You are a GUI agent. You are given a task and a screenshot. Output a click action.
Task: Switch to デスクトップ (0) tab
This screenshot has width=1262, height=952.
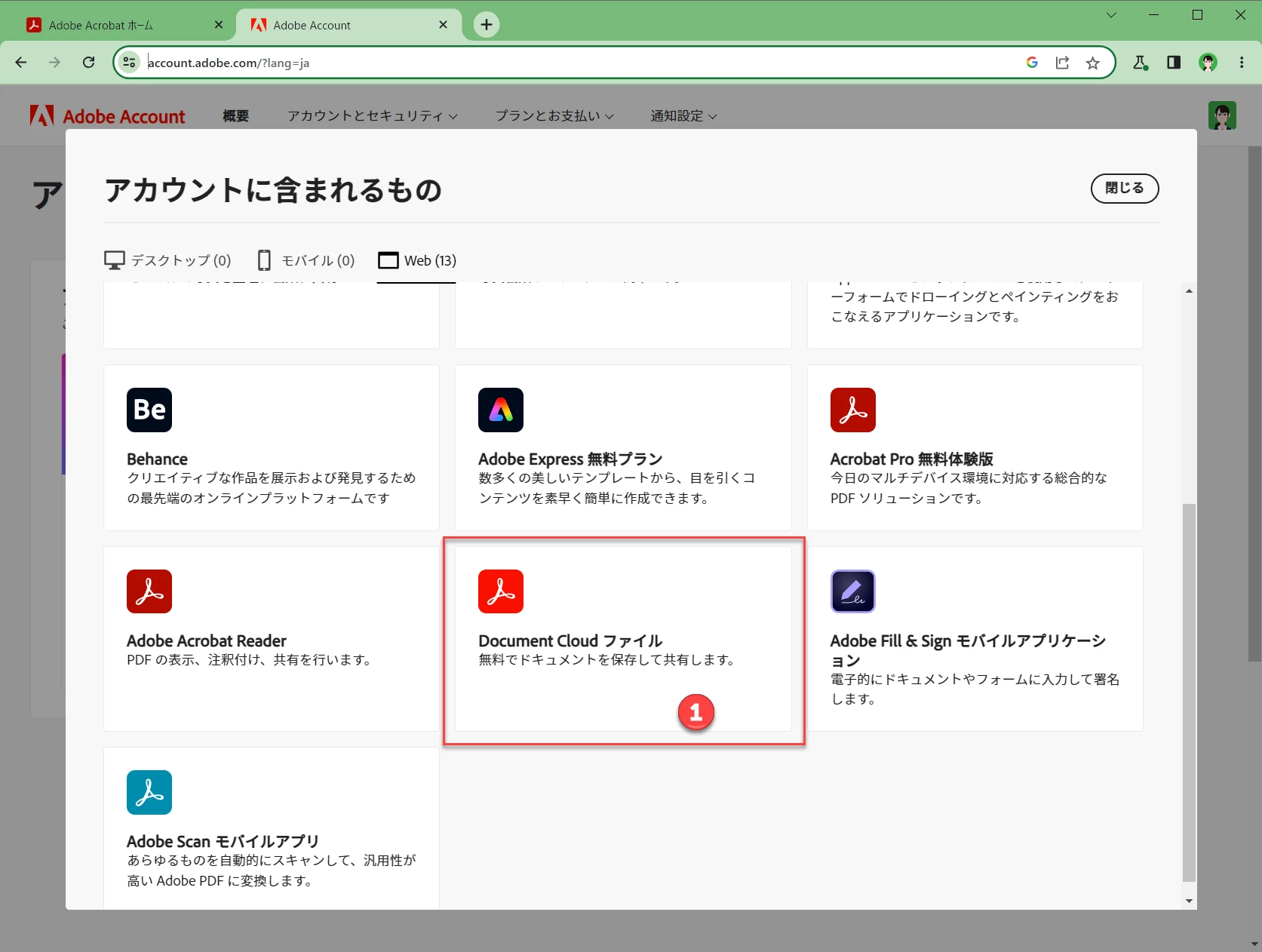pyautogui.click(x=167, y=260)
